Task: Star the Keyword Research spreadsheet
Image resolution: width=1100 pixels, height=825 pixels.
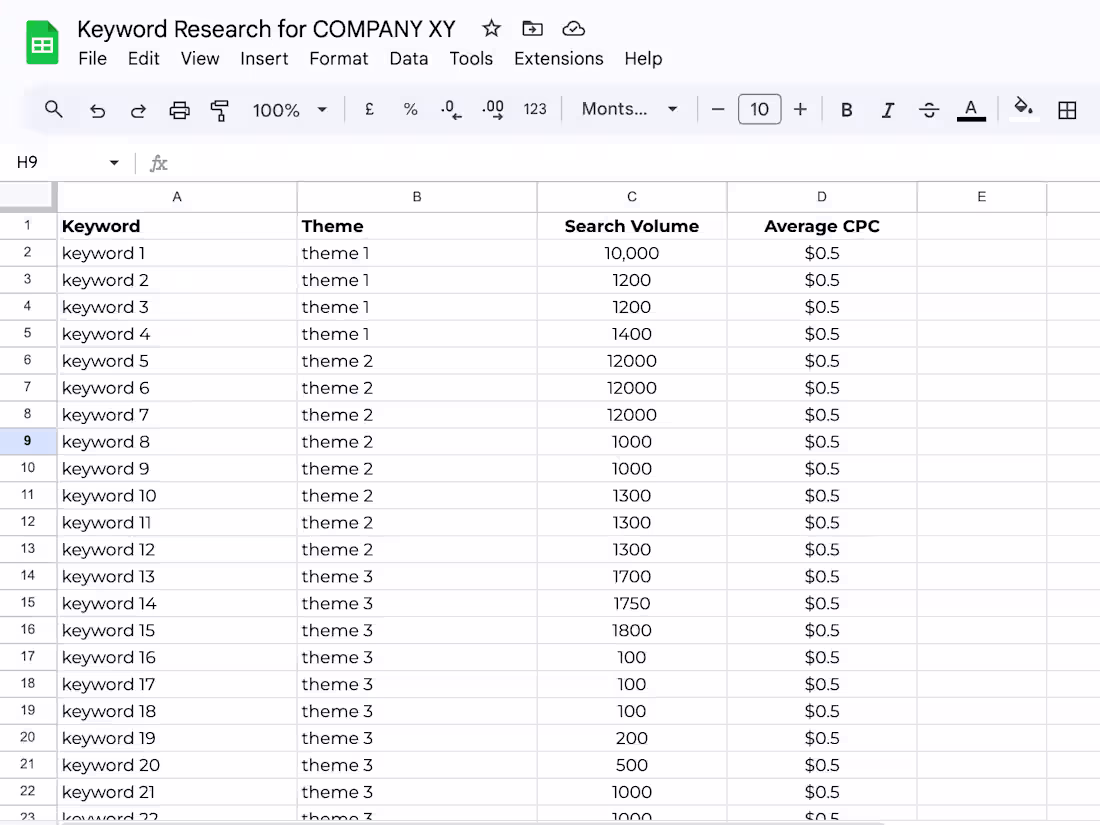Action: [490, 29]
